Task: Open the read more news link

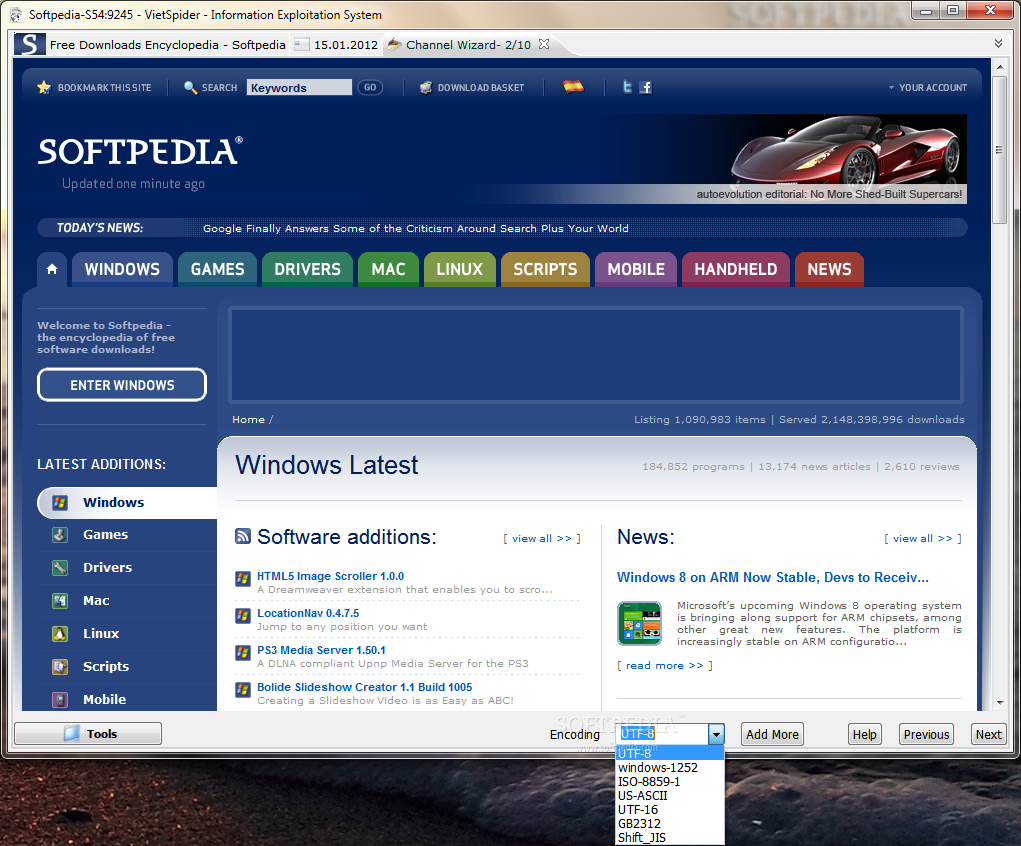Action: 665,666
